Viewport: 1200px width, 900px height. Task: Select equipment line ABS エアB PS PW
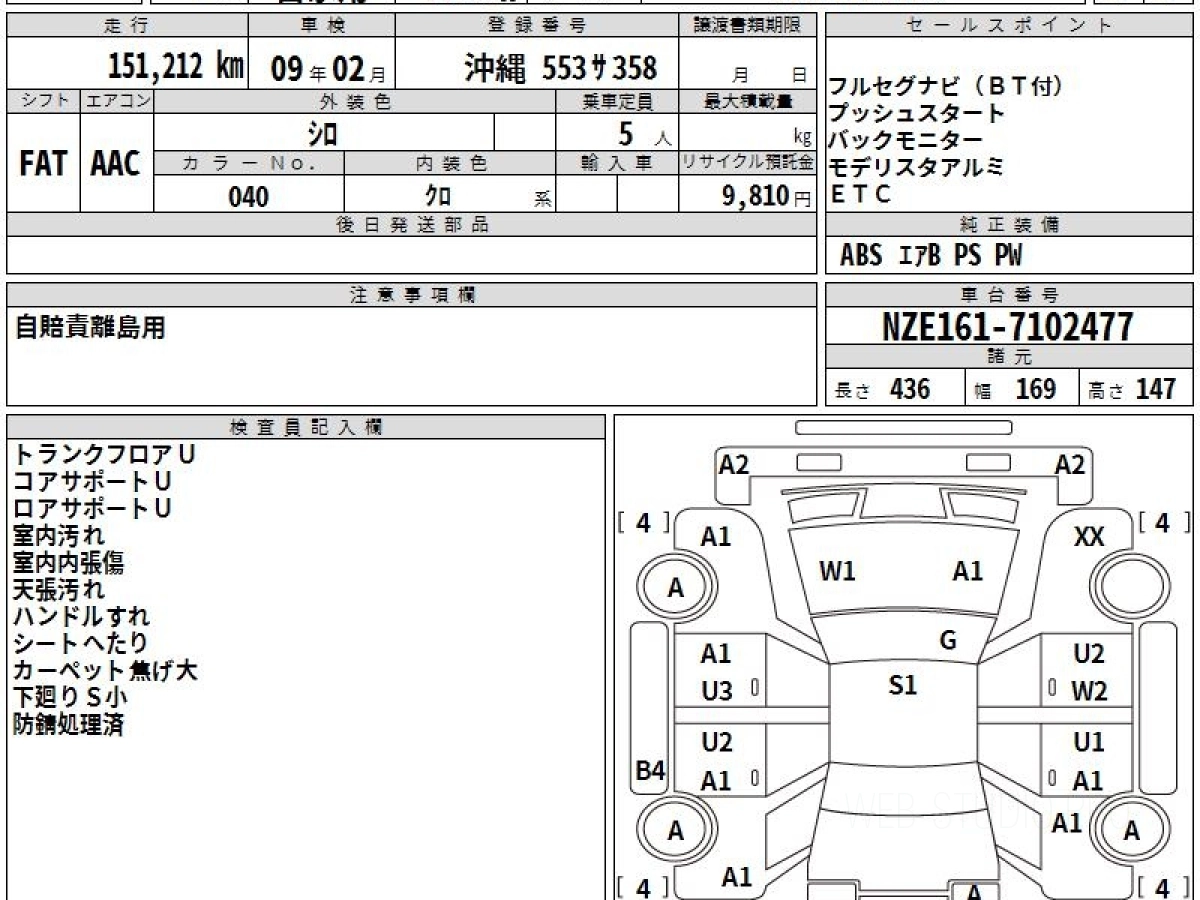click(x=931, y=256)
